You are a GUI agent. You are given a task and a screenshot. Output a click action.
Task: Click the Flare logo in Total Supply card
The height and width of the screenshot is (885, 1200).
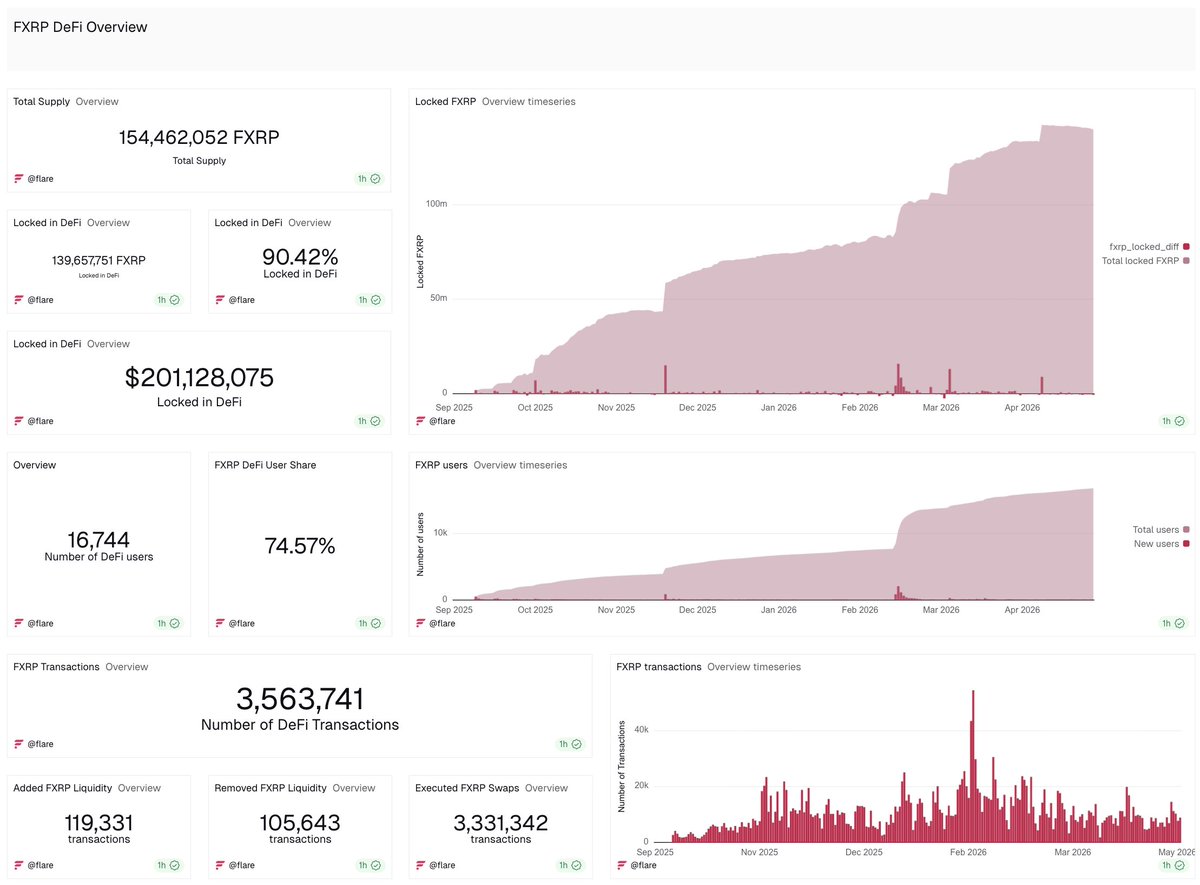point(18,179)
